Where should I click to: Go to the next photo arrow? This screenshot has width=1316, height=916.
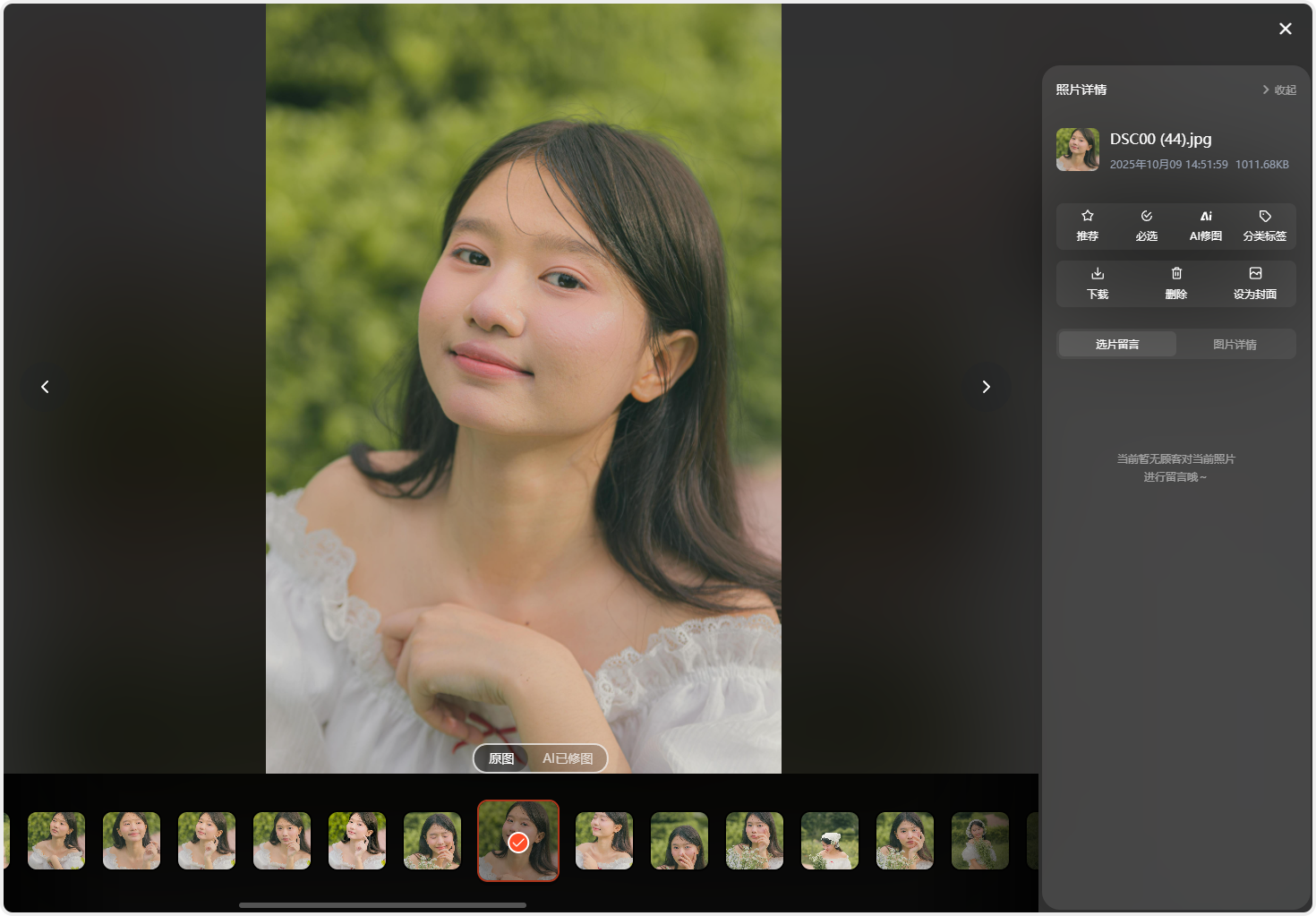point(986,387)
